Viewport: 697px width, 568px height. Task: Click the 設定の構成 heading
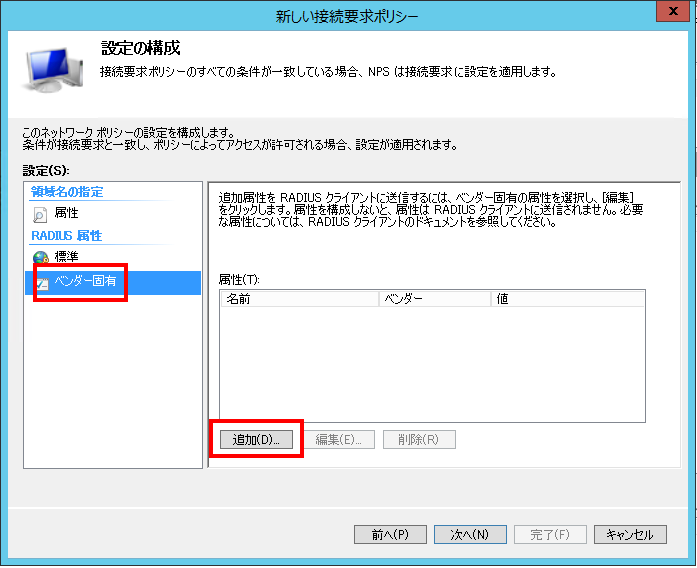click(141, 48)
